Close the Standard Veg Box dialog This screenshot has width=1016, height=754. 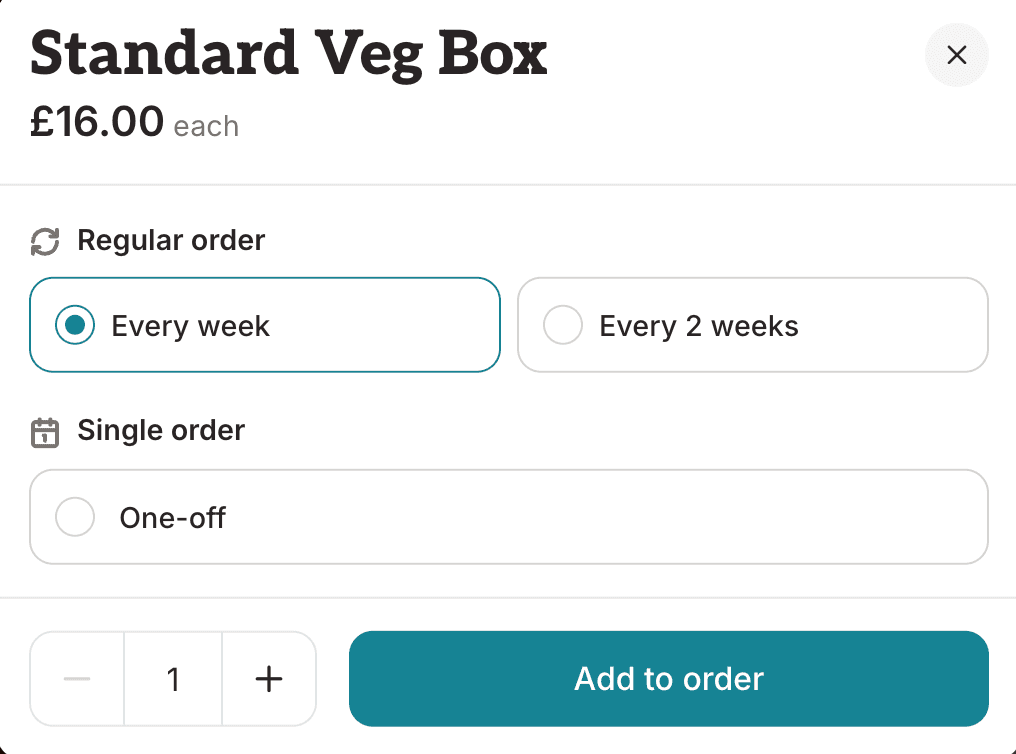[956, 55]
